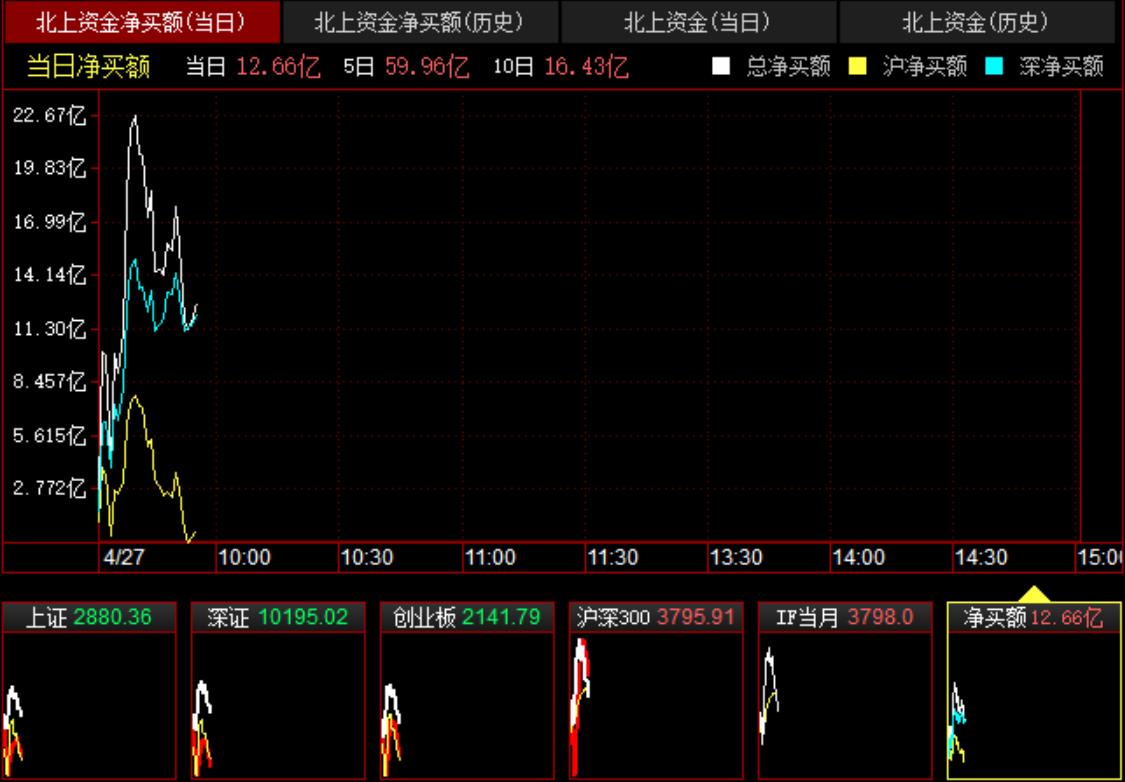Click the yellow triangle above 净买额 panel

pos(1035,594)
